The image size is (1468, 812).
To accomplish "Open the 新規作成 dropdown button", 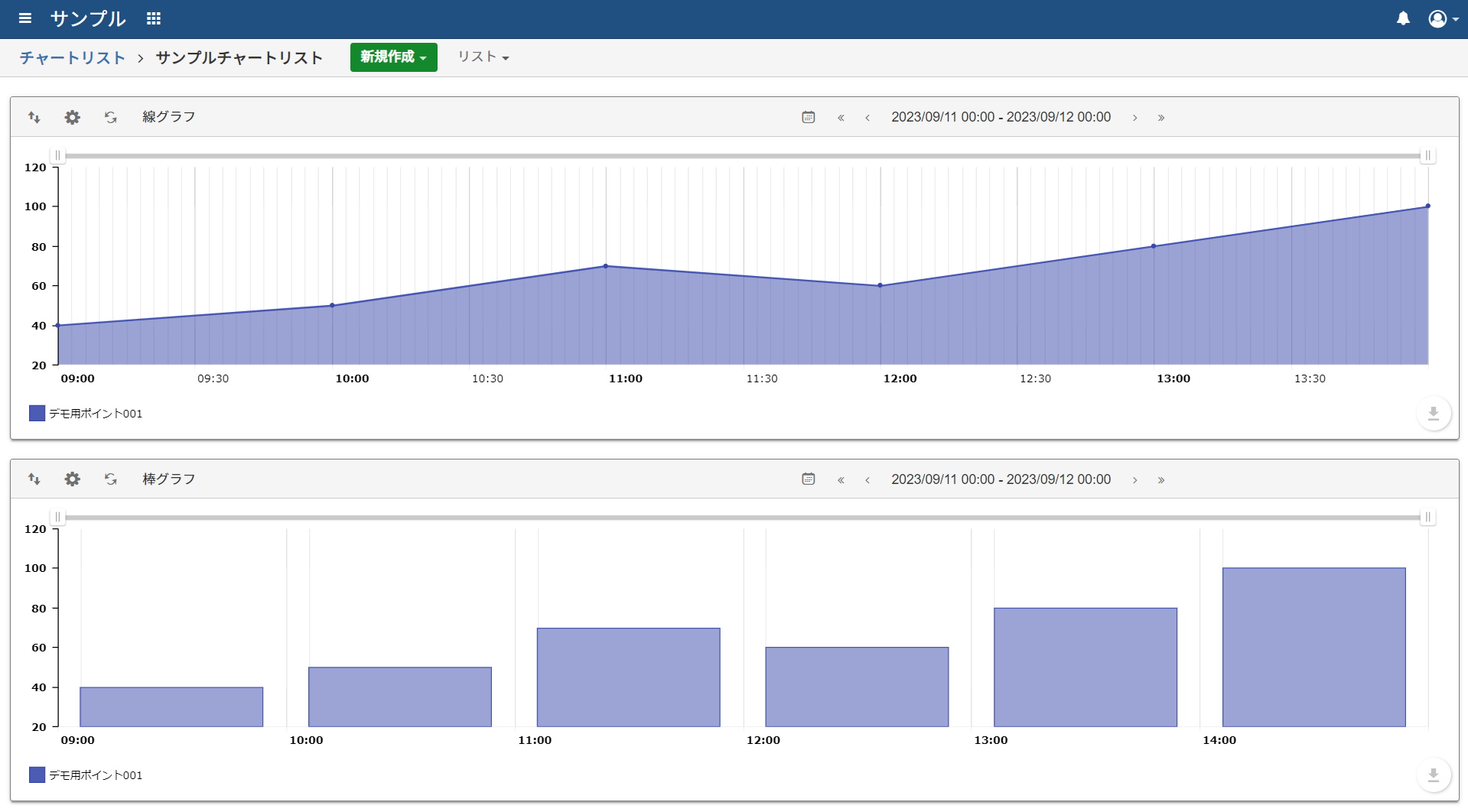I will [393, 57].
